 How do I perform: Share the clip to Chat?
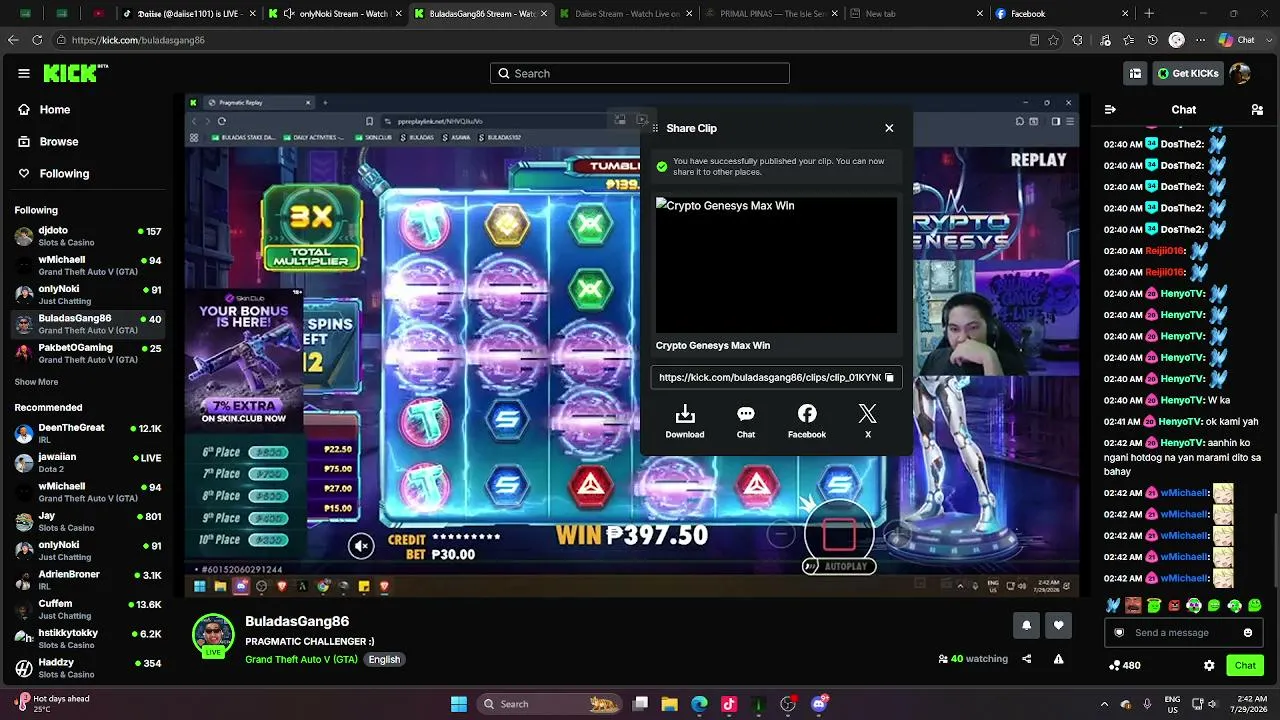tap(746, 421)
